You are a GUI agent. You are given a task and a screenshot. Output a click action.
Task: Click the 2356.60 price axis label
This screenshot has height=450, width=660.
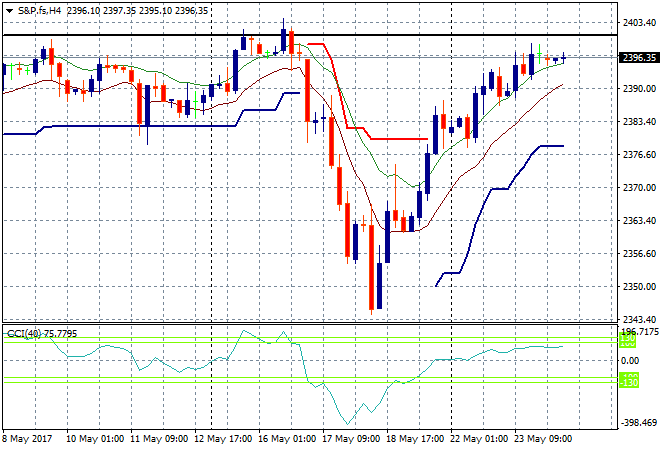pos(639,253)
